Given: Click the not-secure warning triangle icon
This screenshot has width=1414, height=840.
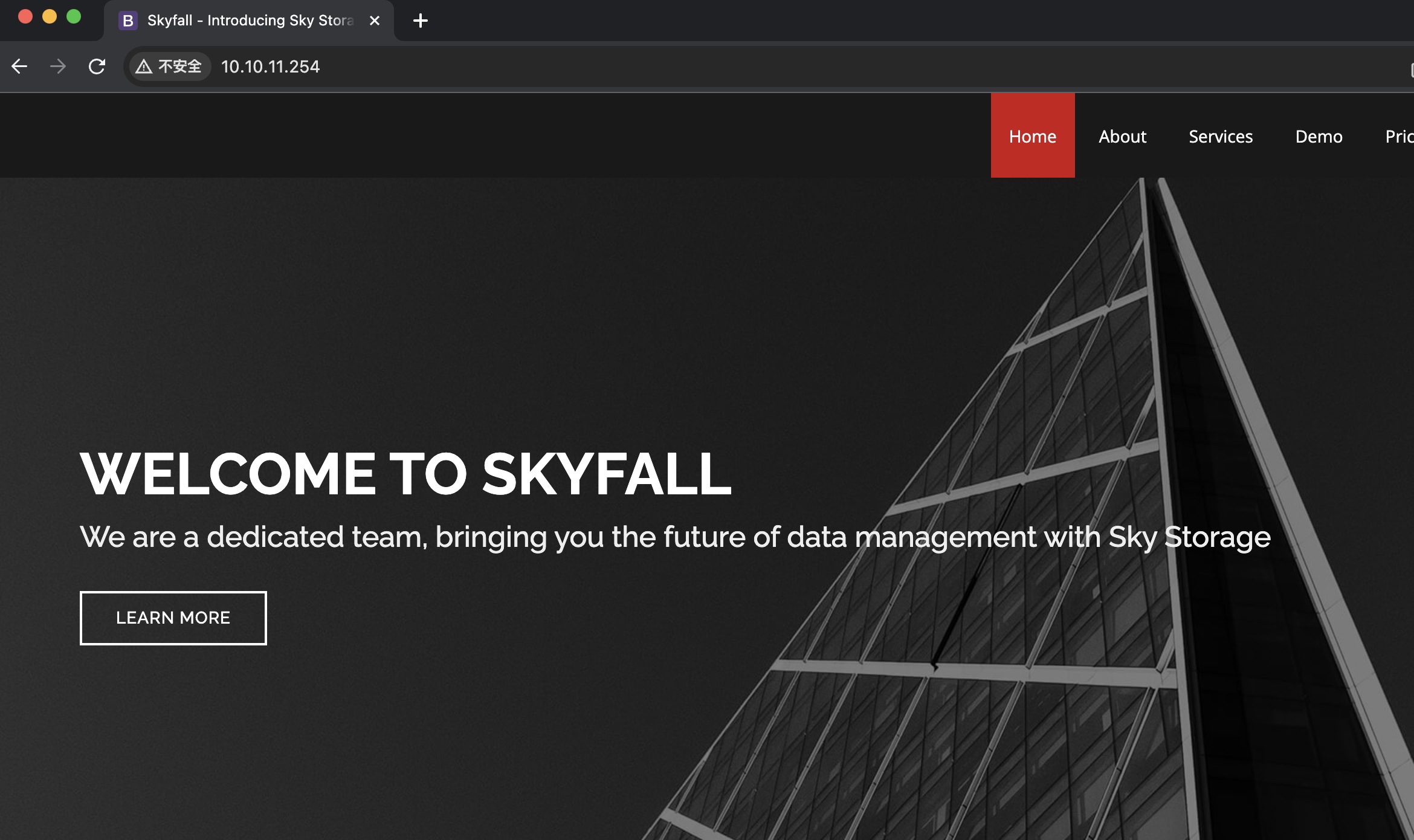Looking at the screenshot, I should [x=144, y=66].
